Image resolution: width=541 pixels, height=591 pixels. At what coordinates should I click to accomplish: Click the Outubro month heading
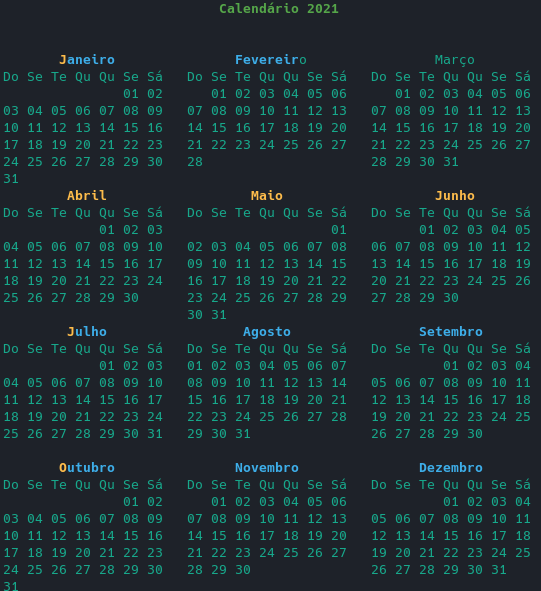pyautogui.click(x=87, y=468)
